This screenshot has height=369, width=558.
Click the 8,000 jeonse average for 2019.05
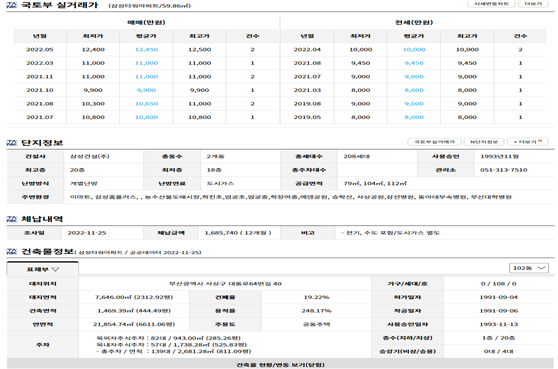click(414, 117)
